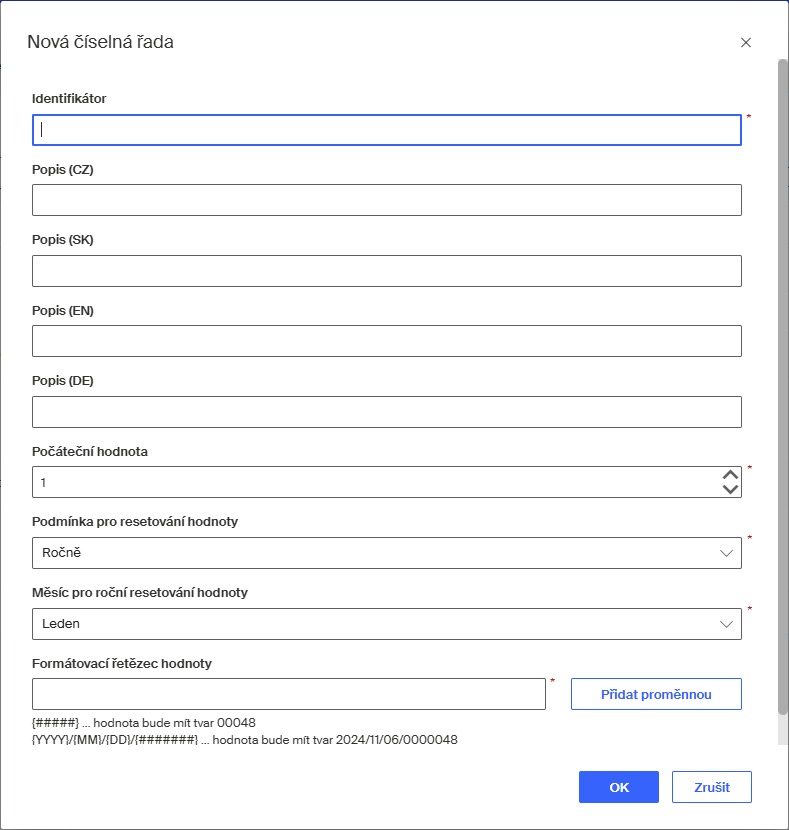The width and height of the screenshot is (789, 830).
Task: Click the Nová číselná řada title
Action: [x=100, y=42]
